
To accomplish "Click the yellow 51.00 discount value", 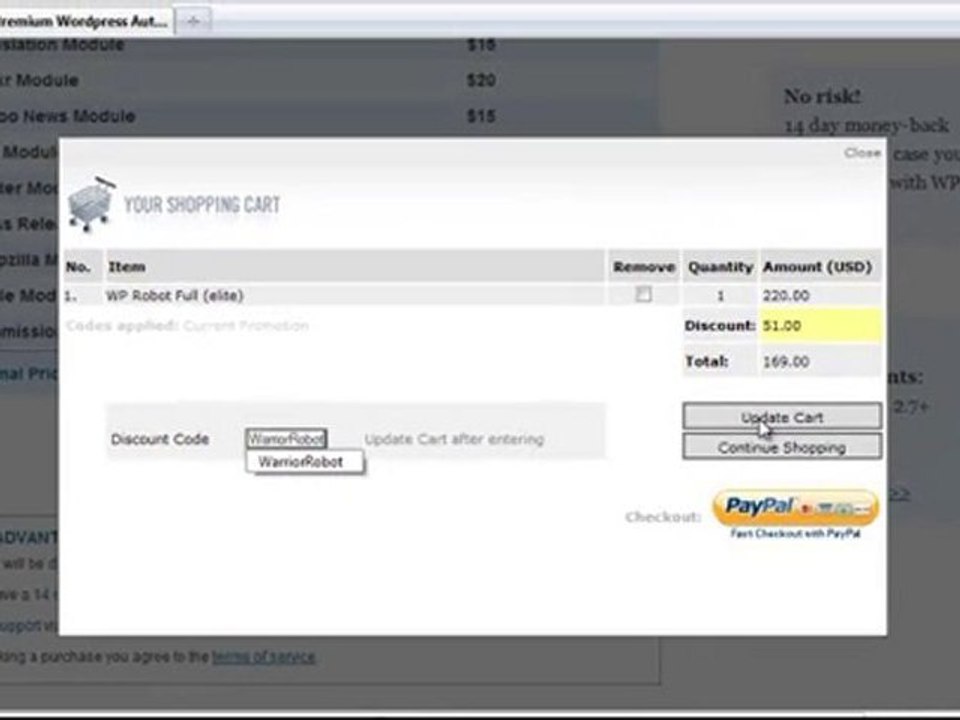I will pyautogui.click(x=820, y=326).
